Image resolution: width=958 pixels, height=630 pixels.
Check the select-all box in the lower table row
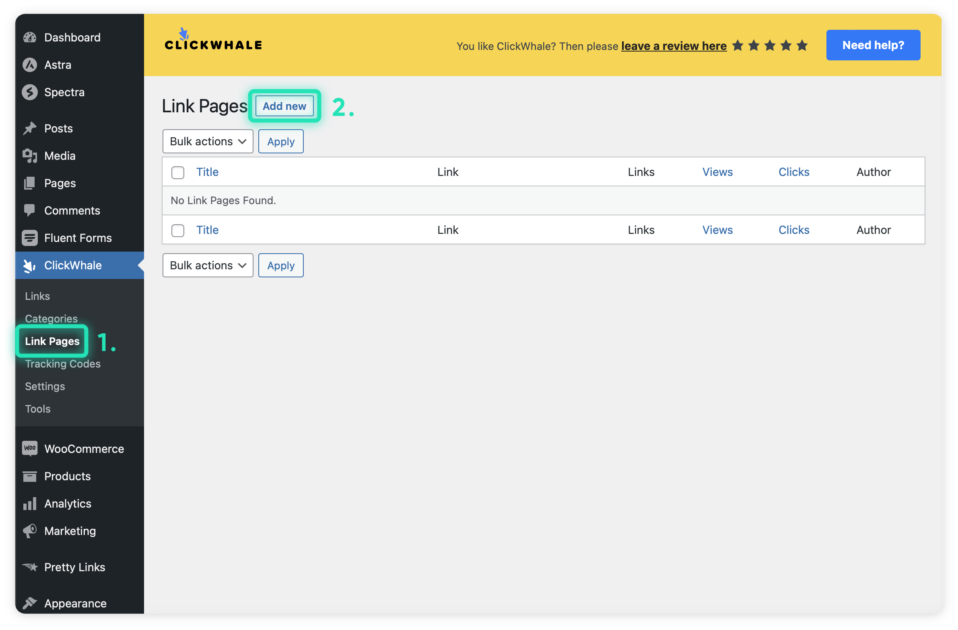177,229
